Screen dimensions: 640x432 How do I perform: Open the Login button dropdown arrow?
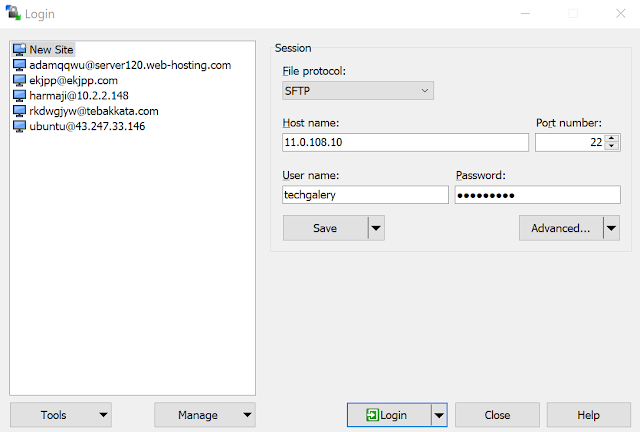(x=439, y=415)
